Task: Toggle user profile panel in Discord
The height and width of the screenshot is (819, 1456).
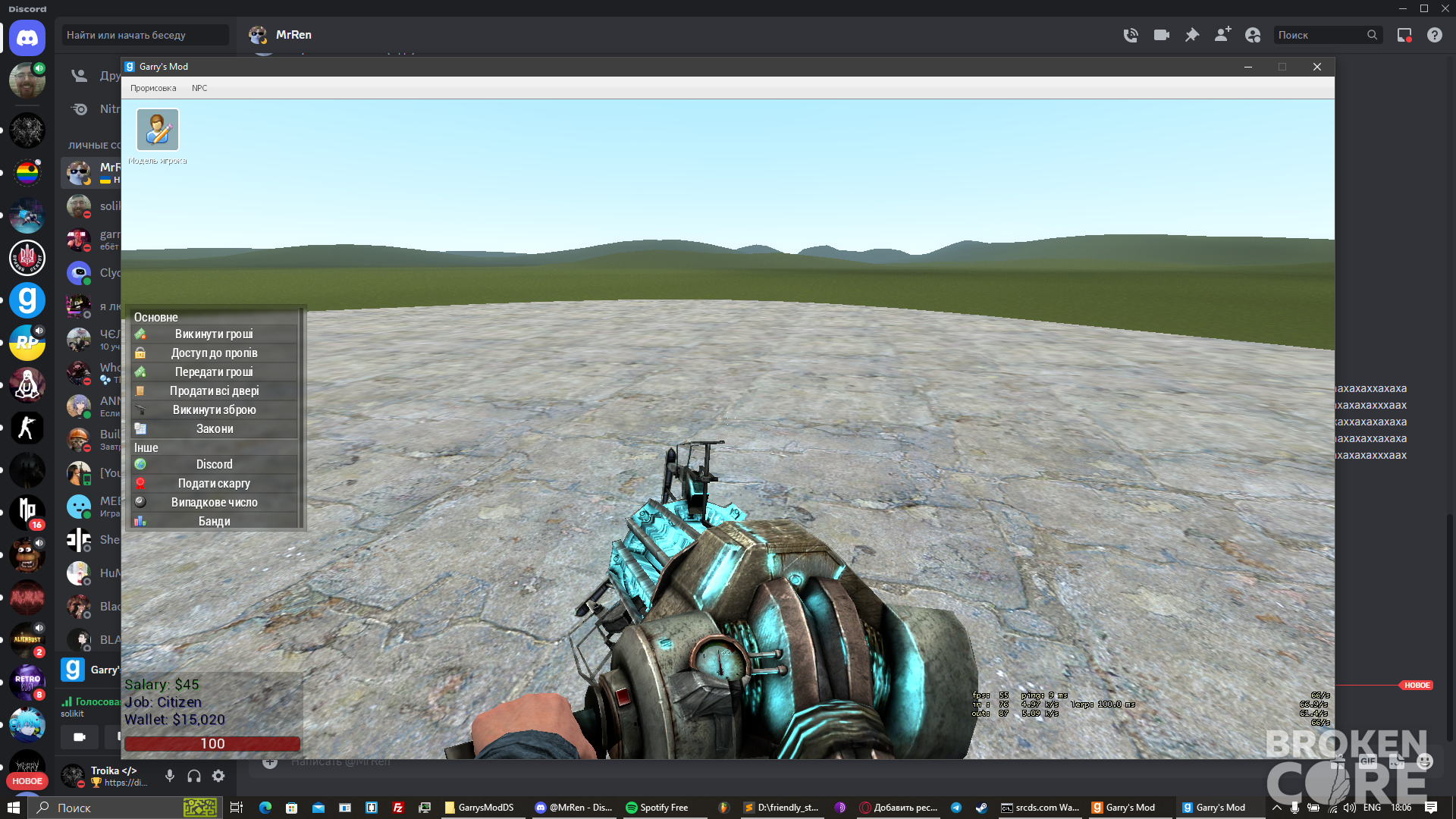Action: (x=1253, y=35)
